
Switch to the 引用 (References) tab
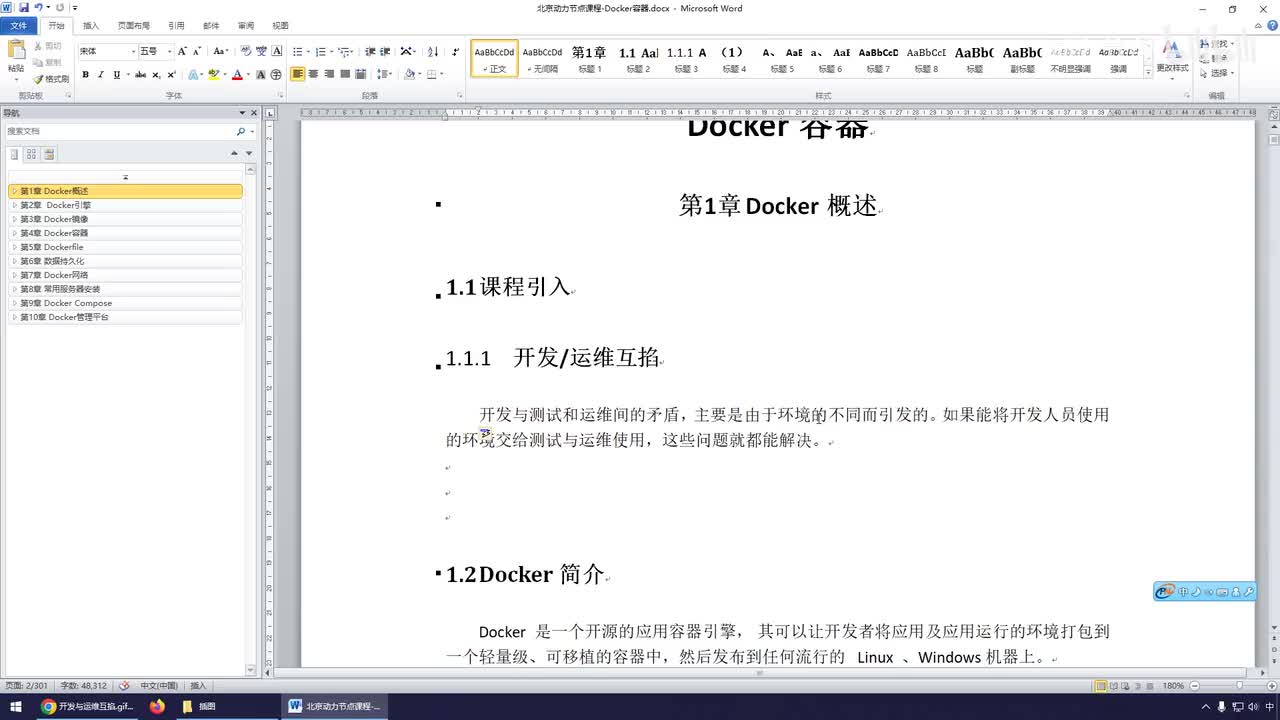[x=176, y=25]
